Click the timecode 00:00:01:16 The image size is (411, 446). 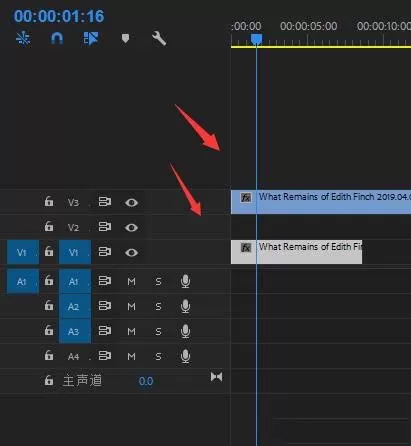pos(59,16)
